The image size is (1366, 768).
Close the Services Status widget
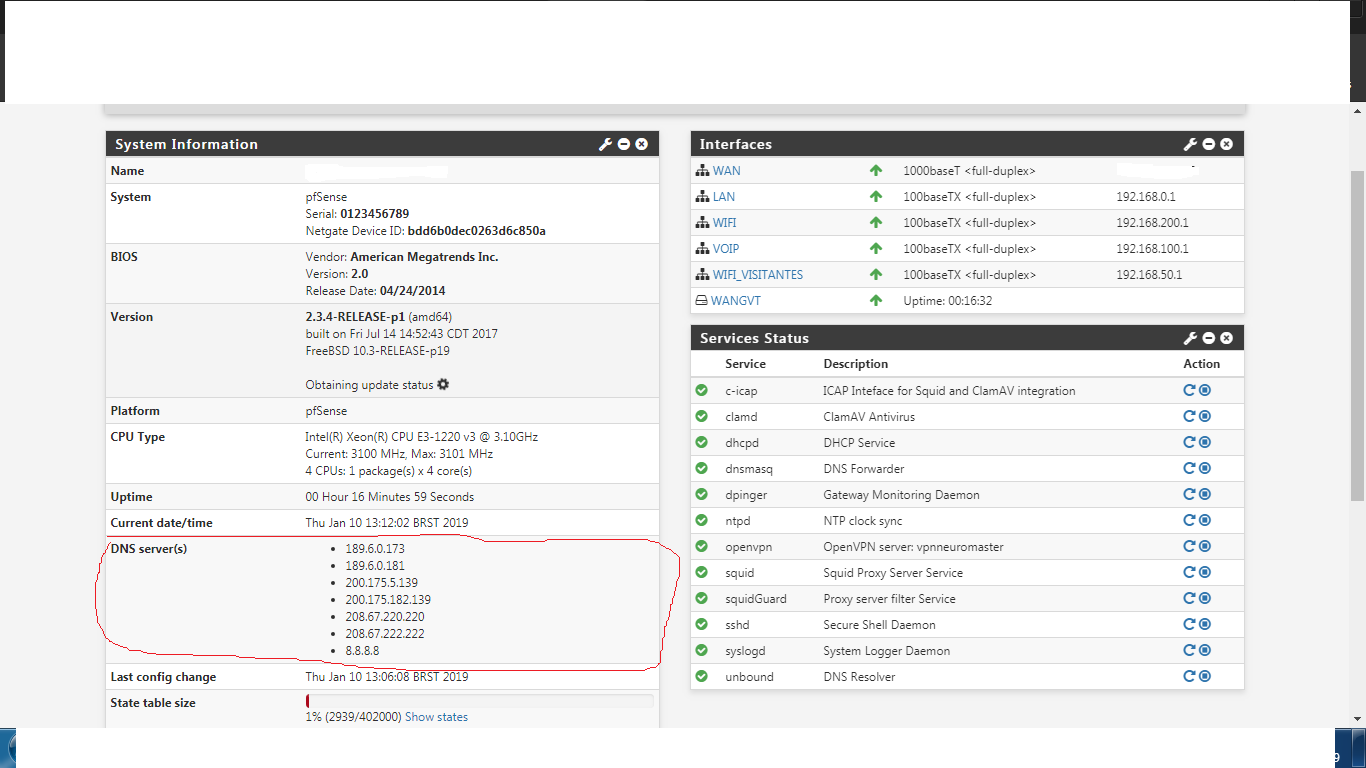coord(1227,339)
